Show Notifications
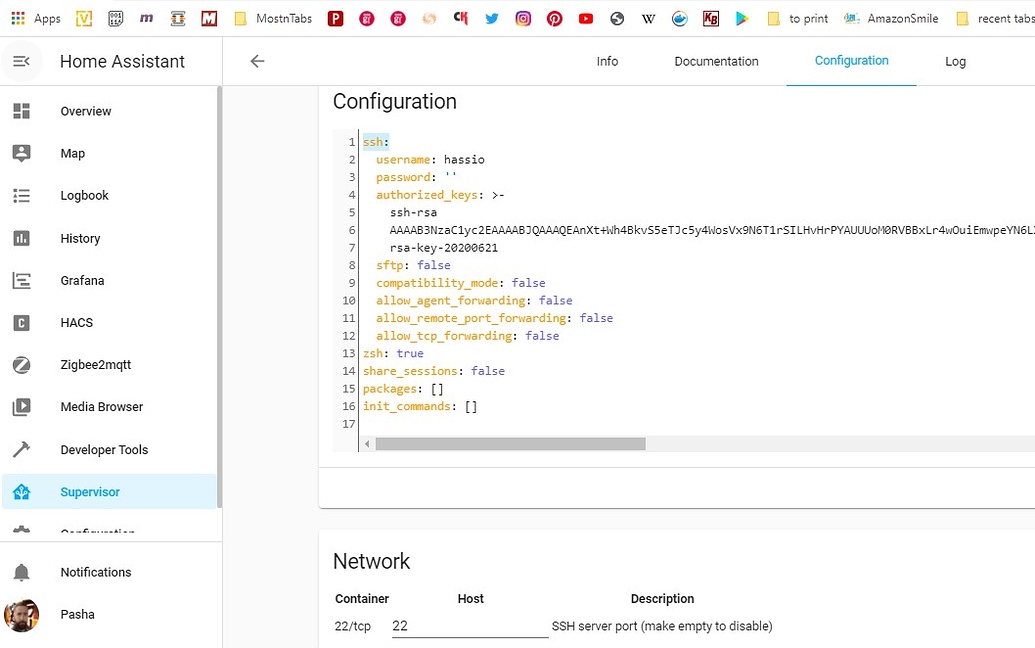Image resolution: width=1035 pixels, height=648 pixels. [x=95, y=571]
